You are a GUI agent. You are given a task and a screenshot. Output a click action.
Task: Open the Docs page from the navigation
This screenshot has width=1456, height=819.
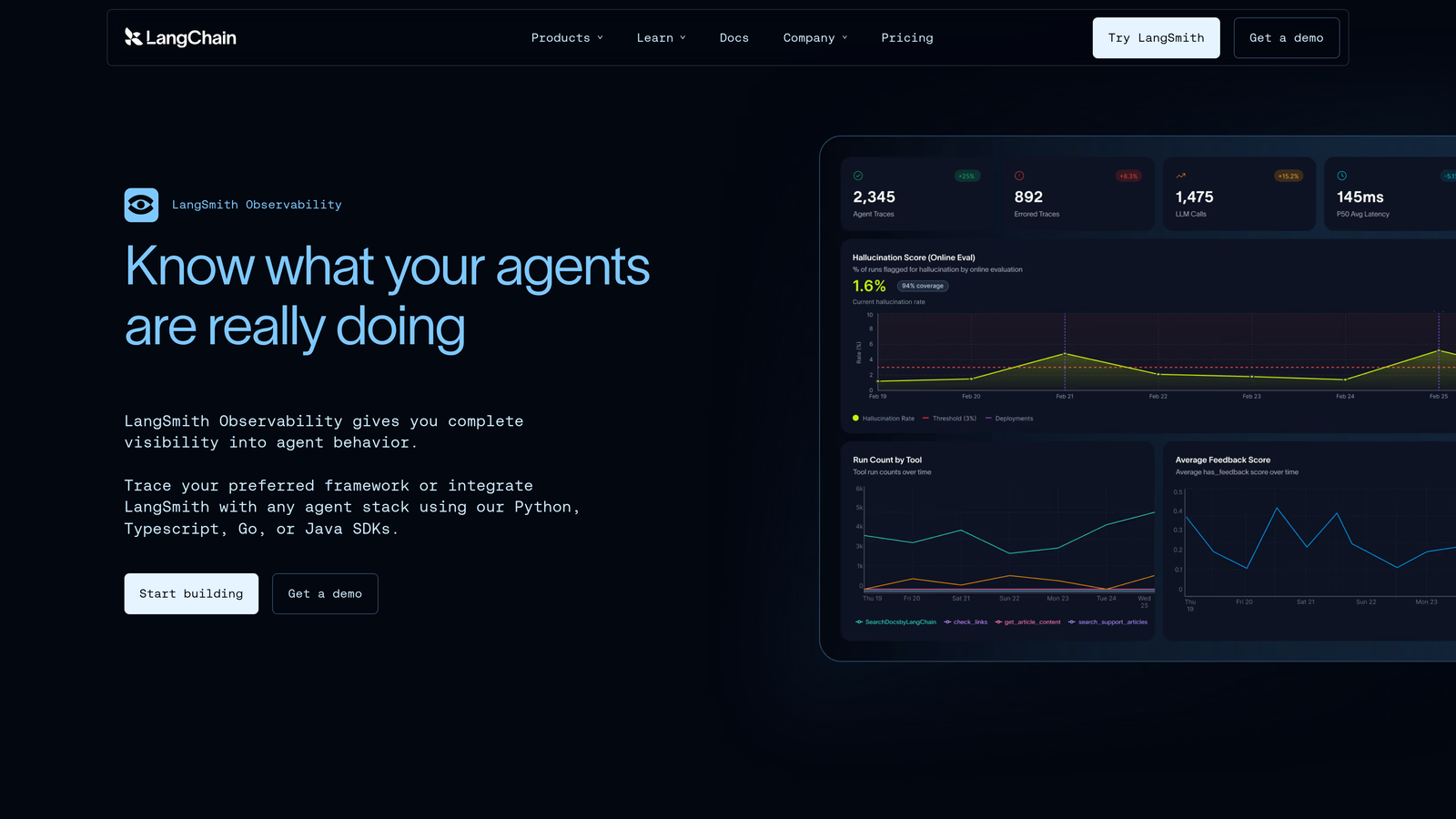coord(733,37)
